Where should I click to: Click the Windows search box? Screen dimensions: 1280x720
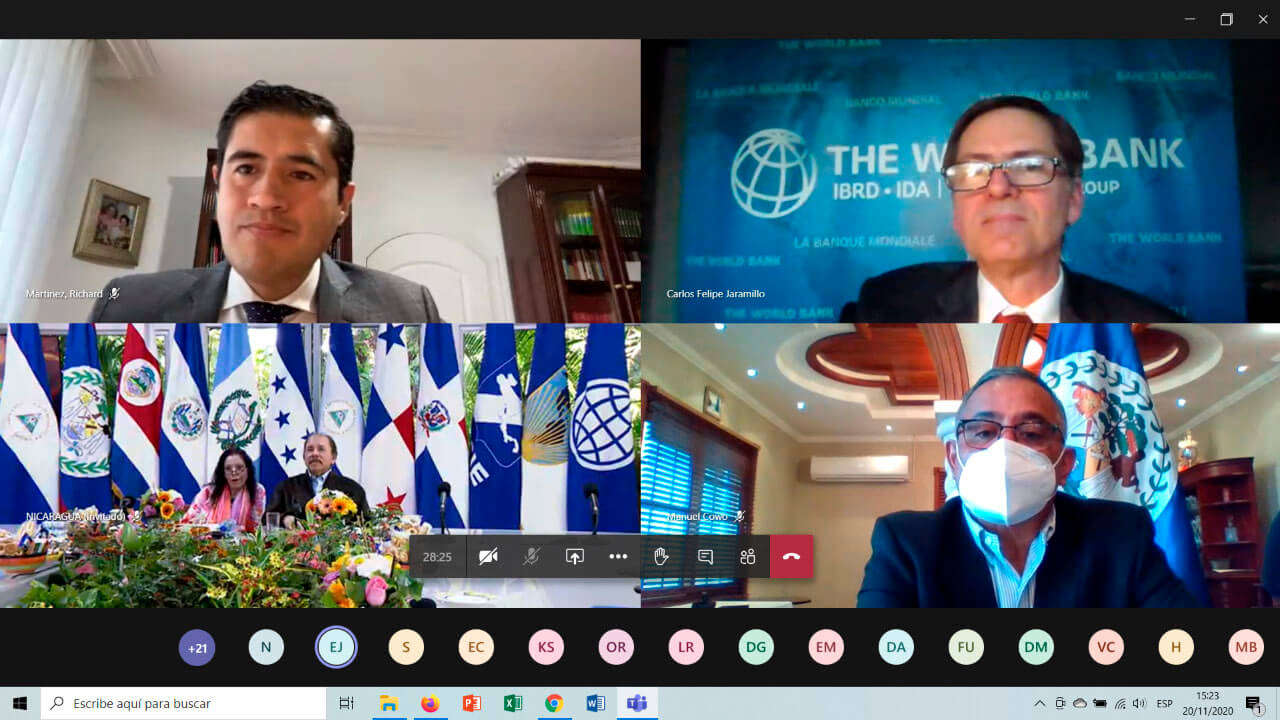click(185, 704)
